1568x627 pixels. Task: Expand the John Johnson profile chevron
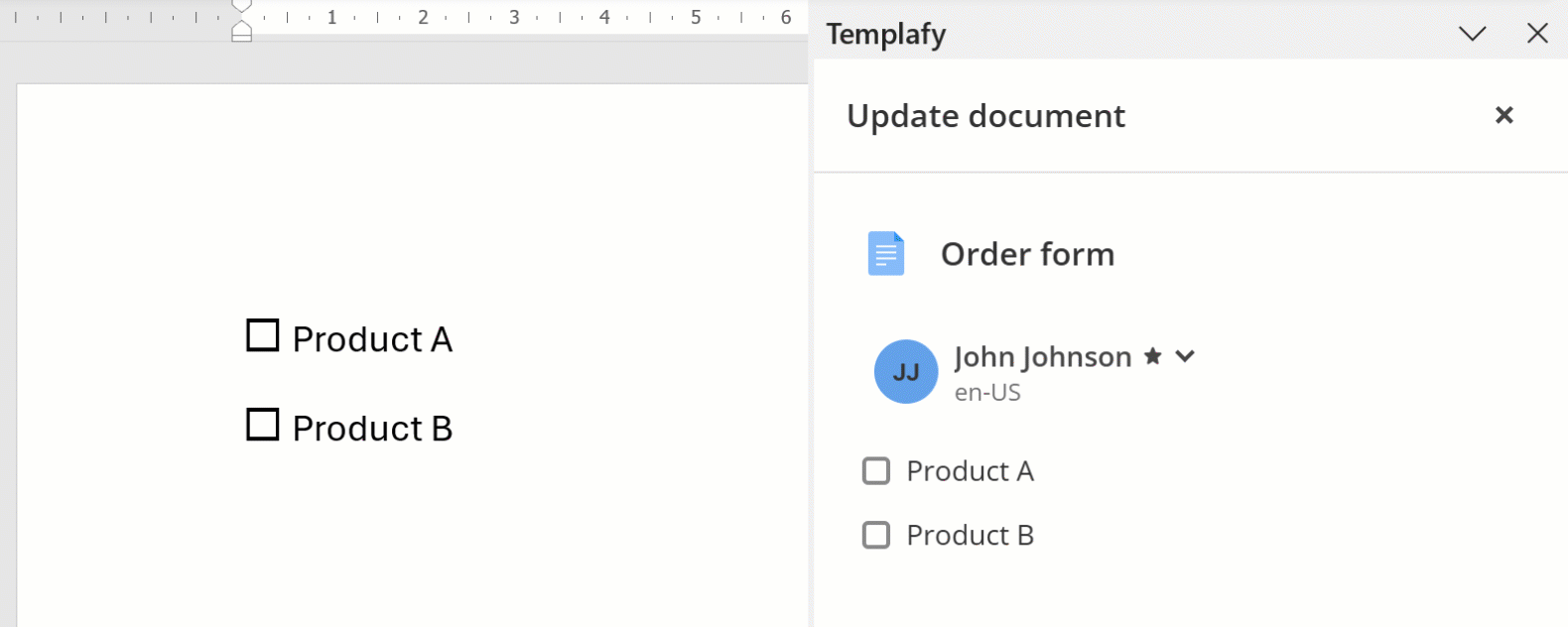point(1185,356)
